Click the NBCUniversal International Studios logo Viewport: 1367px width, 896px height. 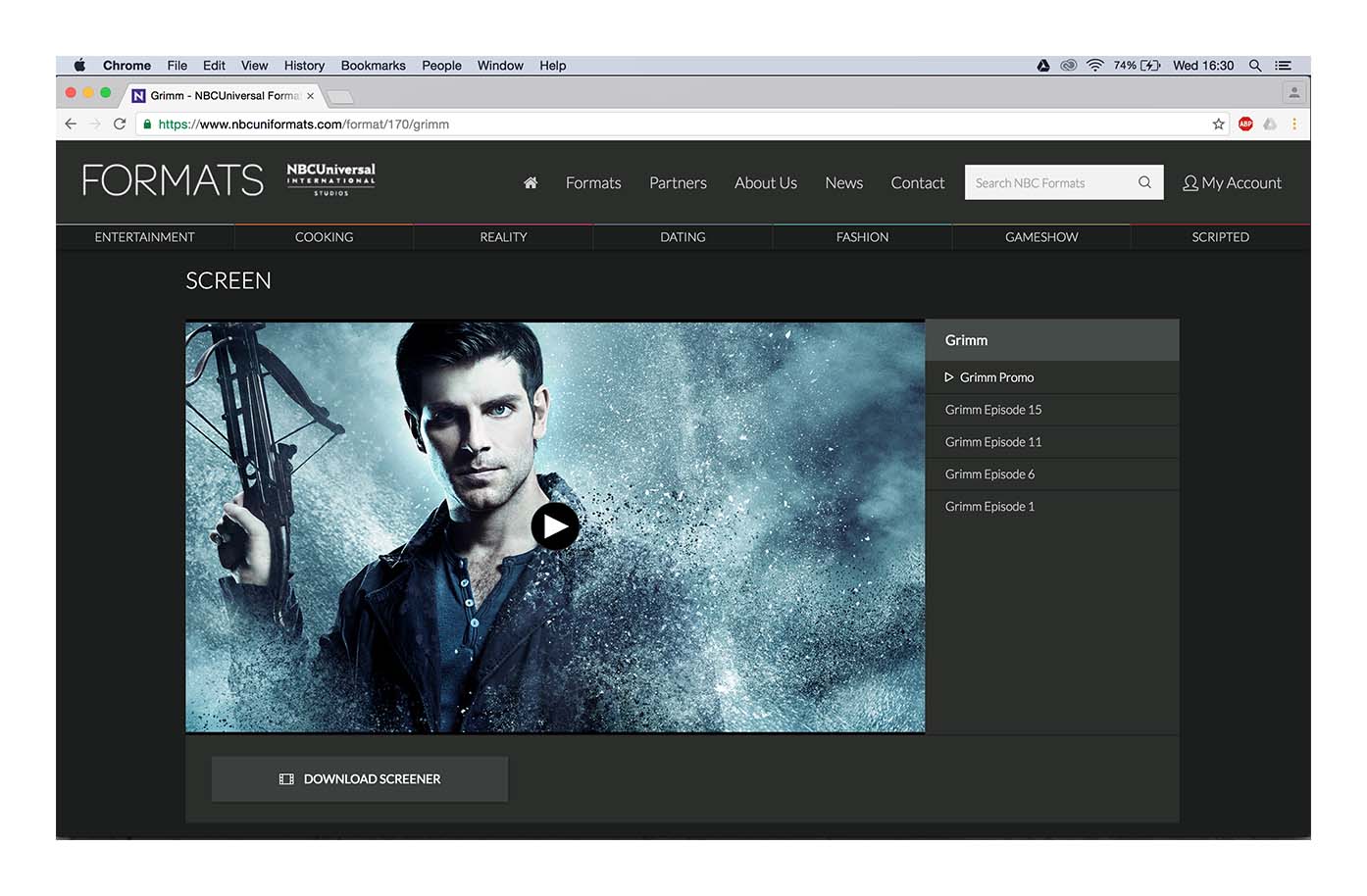pyautogui.click(x=330, y=179)
